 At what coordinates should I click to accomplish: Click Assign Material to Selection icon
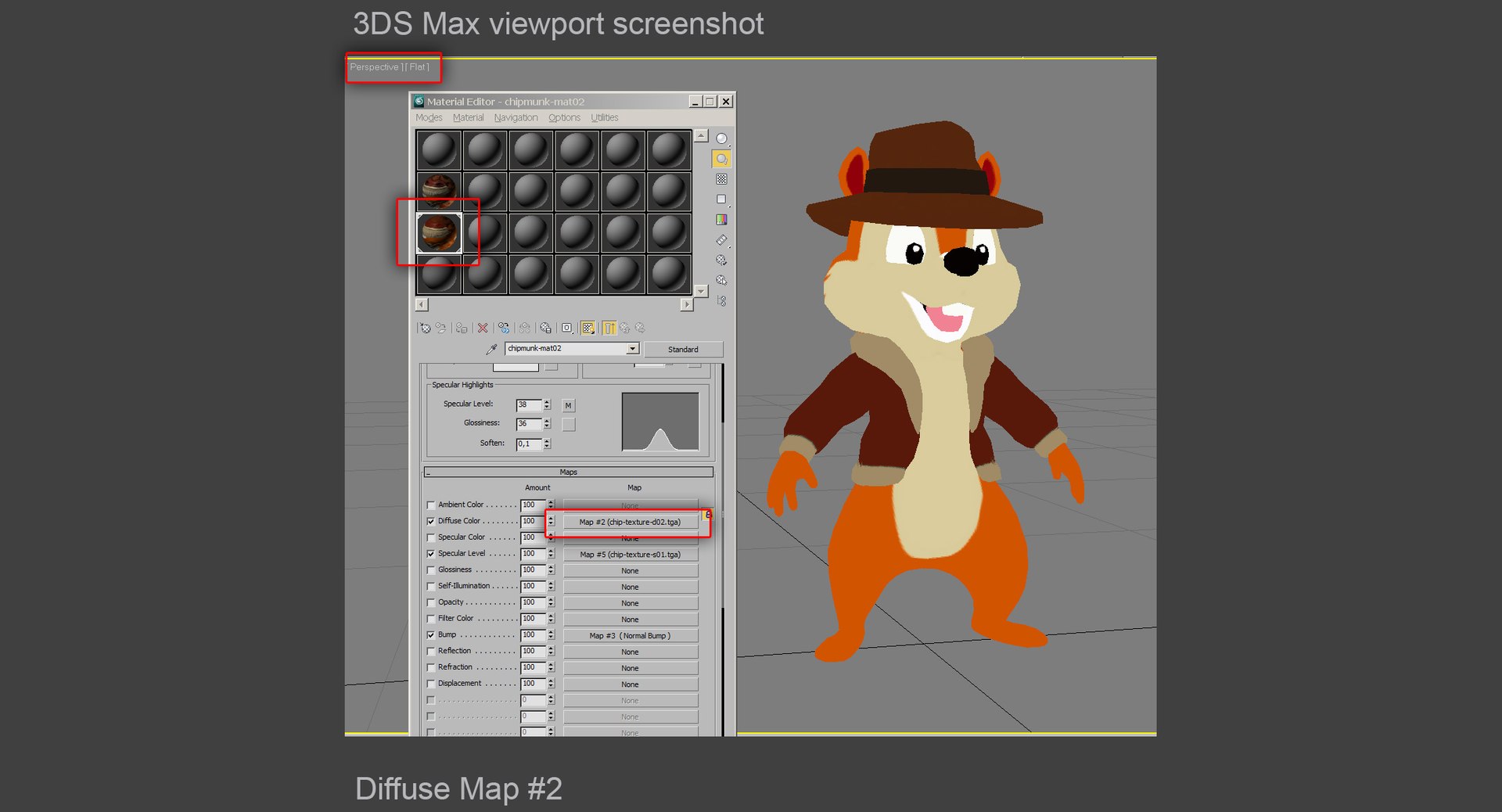462,329
